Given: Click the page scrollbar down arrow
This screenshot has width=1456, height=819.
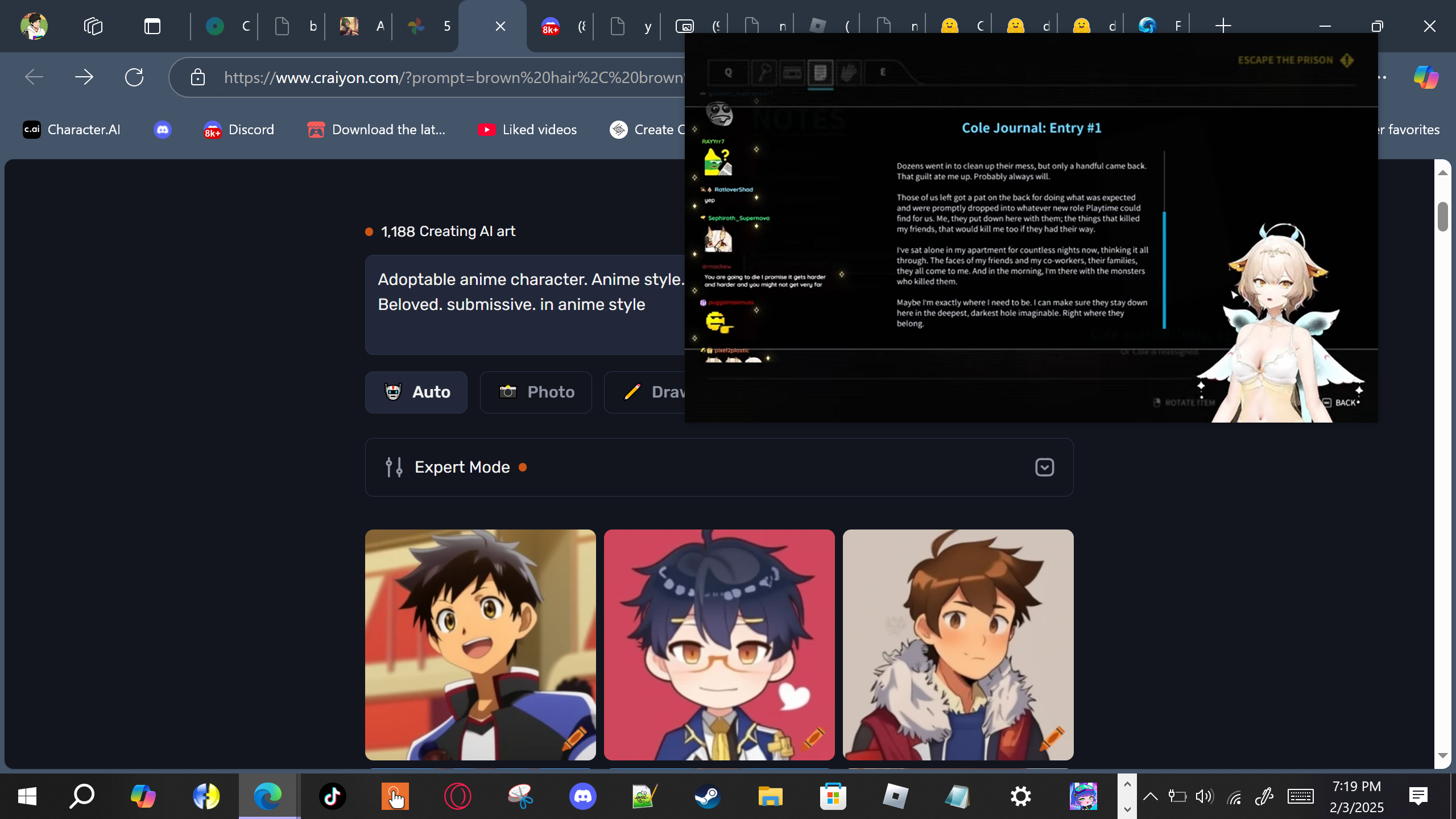Looking at the screenshot, I should point(1443,755).
